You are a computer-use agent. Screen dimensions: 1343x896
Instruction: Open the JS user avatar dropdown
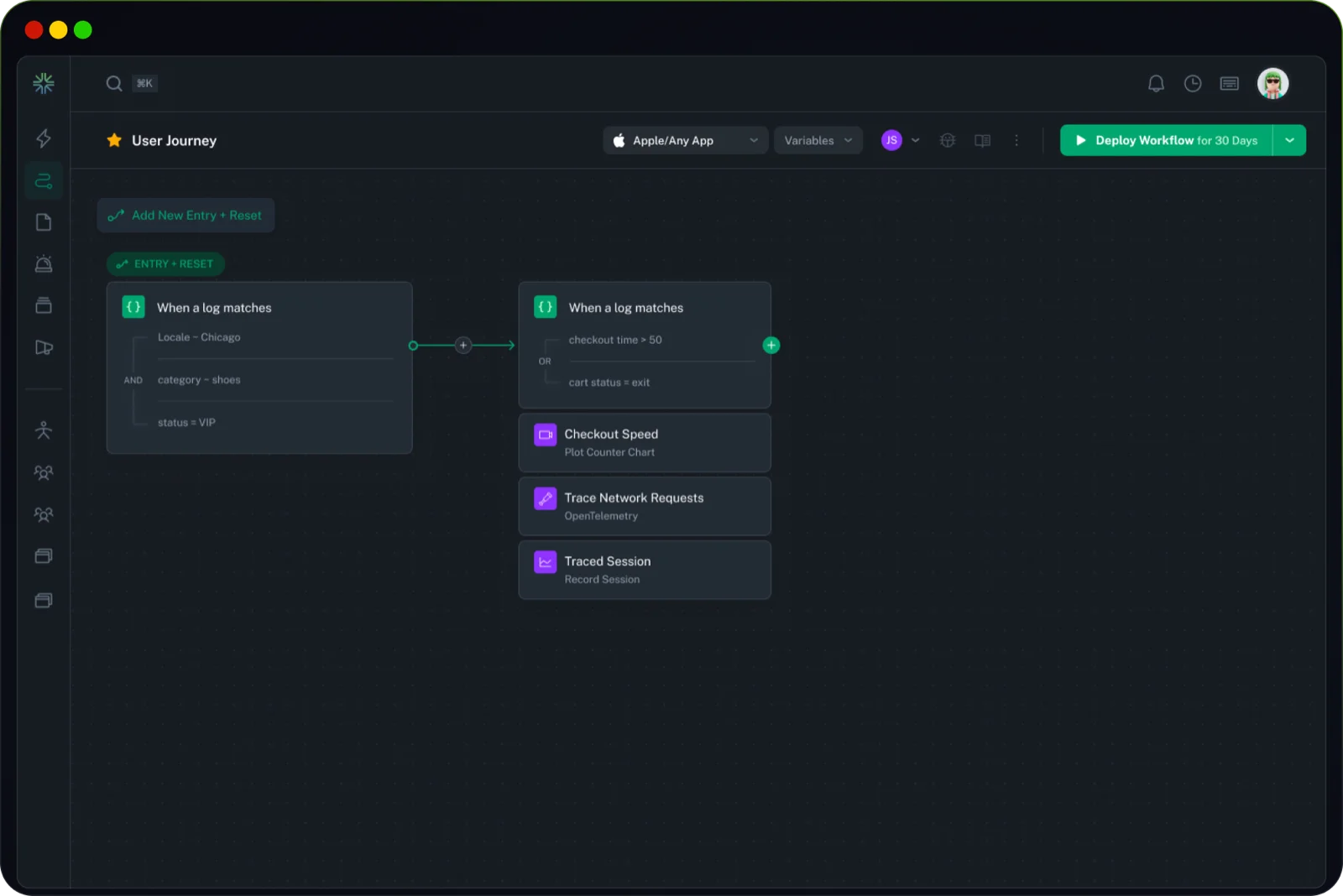point(900,141)
